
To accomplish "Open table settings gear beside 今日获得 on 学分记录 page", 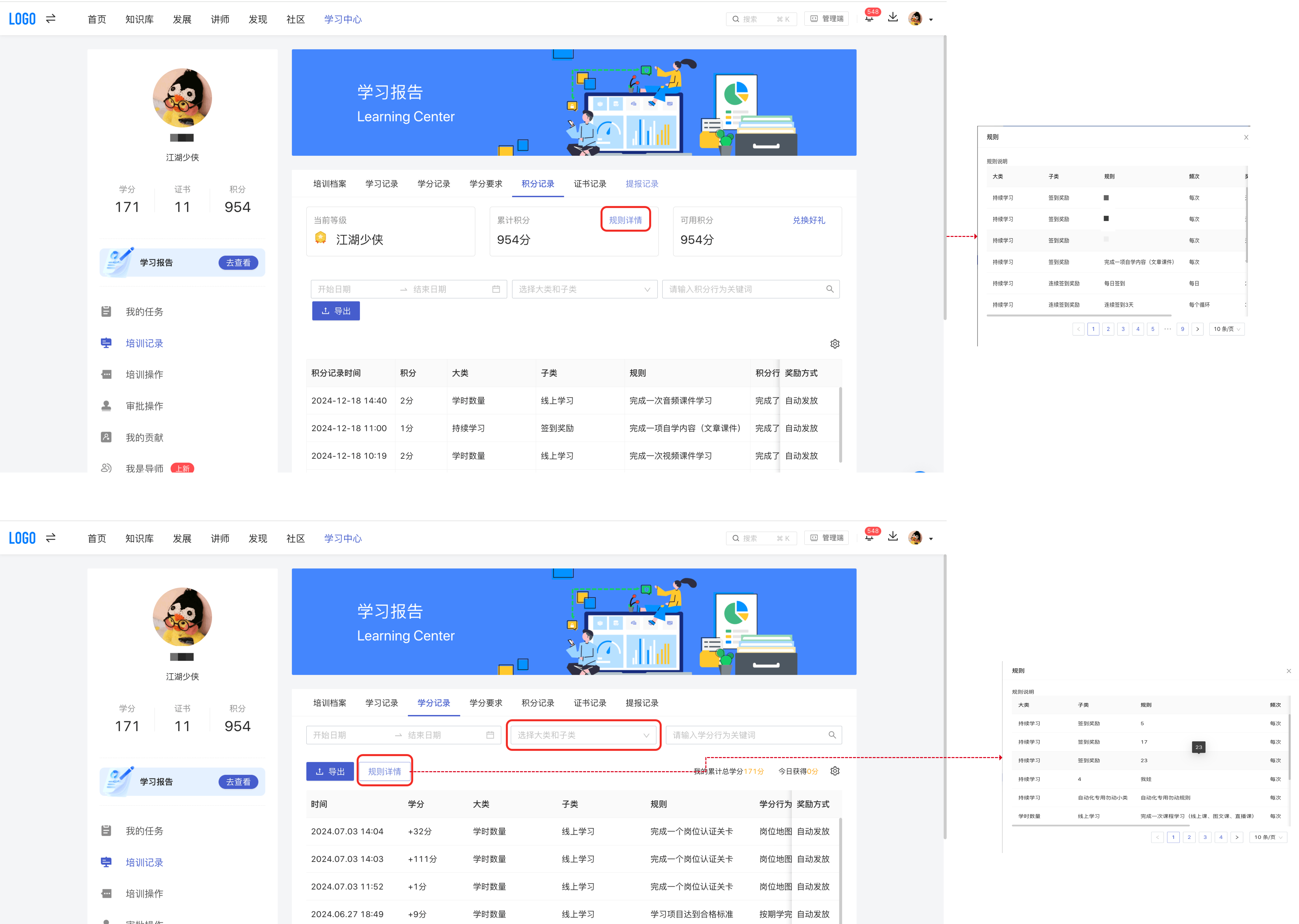I will point(835,771).
